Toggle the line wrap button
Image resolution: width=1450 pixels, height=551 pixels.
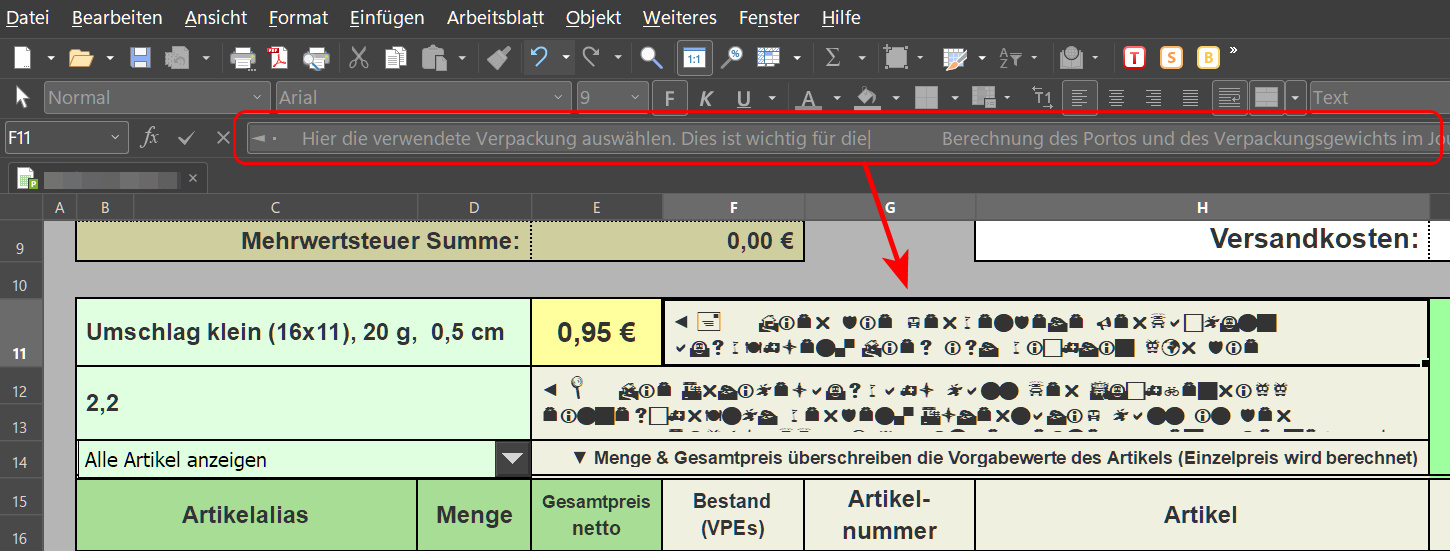point(1229,97)
